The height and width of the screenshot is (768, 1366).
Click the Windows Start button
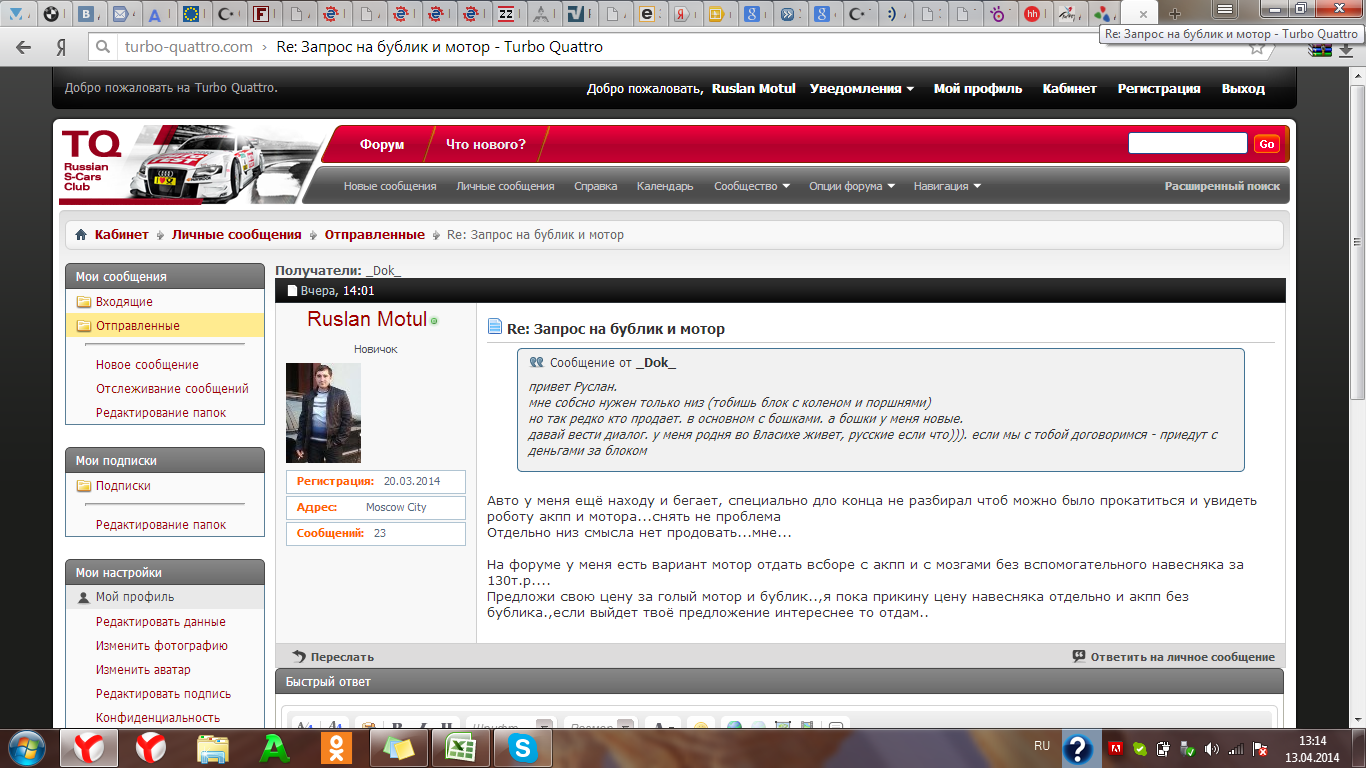point(25,747)
